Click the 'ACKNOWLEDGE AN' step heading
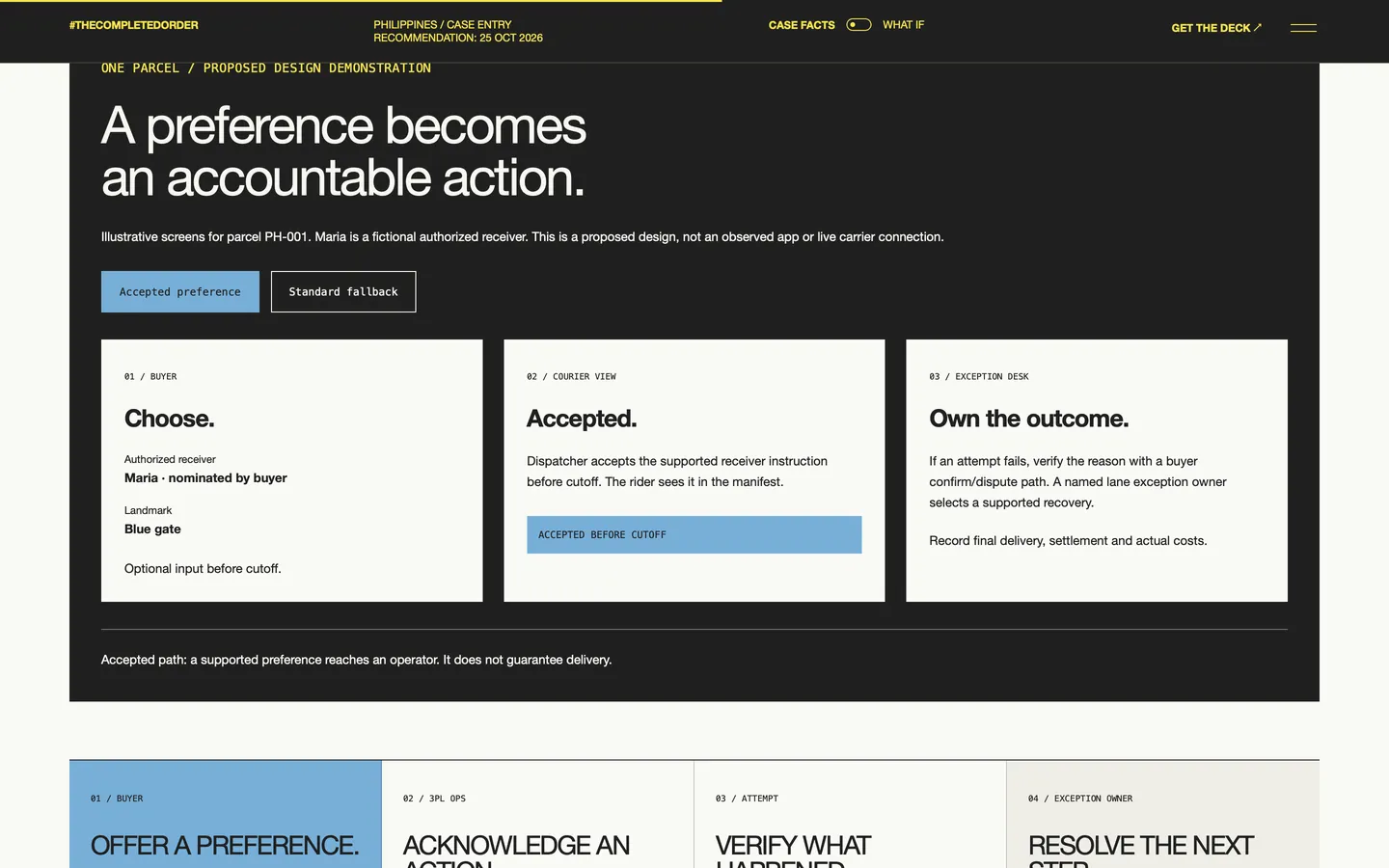This screenshot has height=868, width=1389. [x=516, y=846]
